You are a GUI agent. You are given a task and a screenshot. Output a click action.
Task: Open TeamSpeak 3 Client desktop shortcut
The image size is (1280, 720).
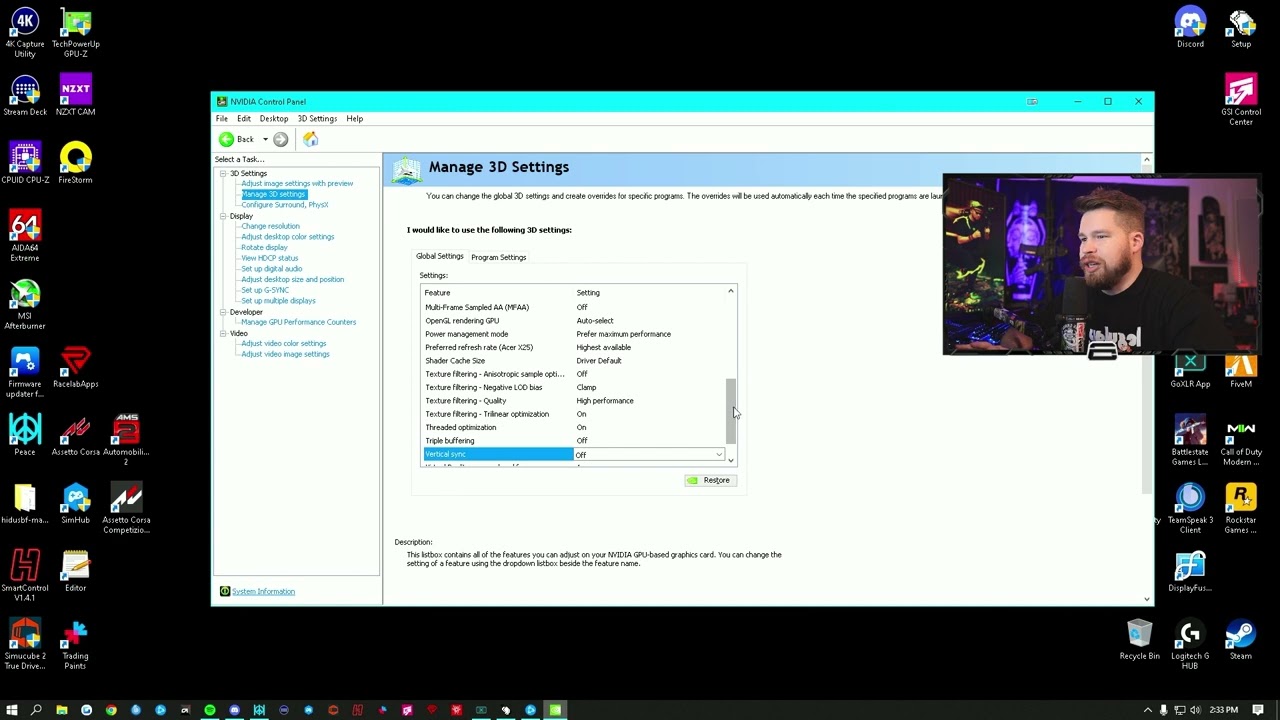point(1190,509)
